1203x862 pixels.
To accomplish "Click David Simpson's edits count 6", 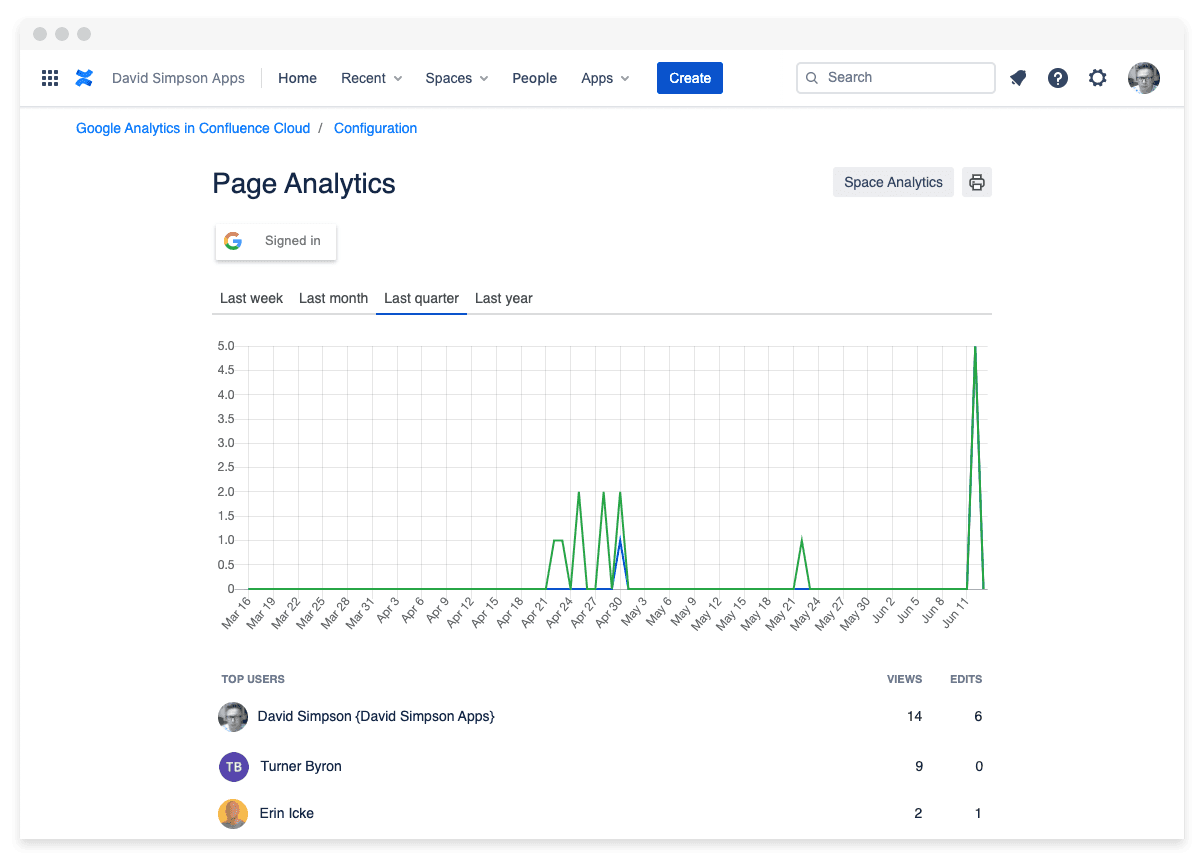I will tap(978, 716).
